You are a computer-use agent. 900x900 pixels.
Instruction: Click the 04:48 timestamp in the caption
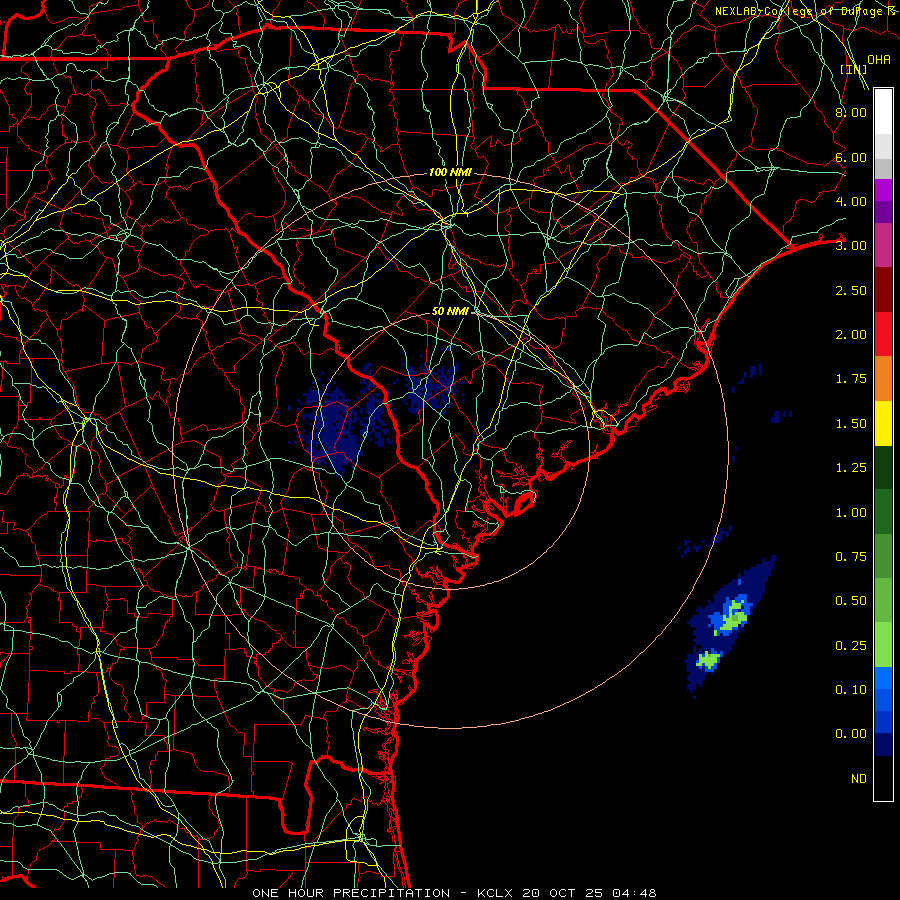tap(634, 893)
